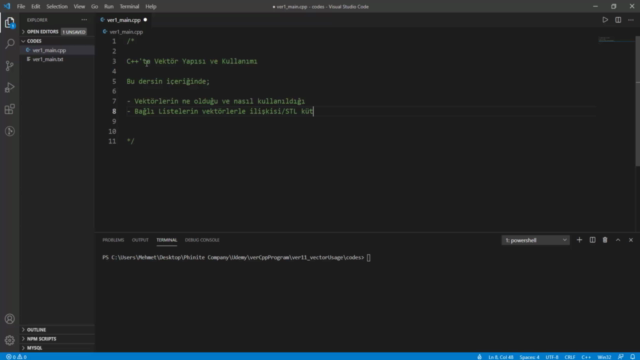Click the VS Code logo icon
640x360 pixels.
point(7,7)
